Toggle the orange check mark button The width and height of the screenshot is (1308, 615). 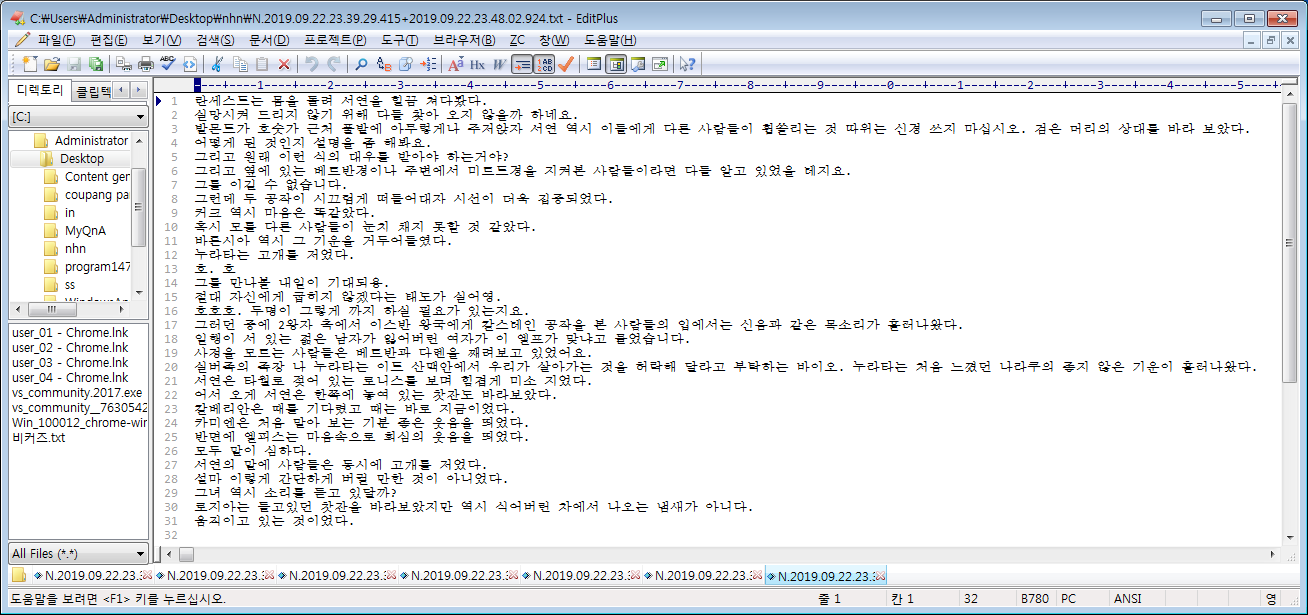point(566,64)
